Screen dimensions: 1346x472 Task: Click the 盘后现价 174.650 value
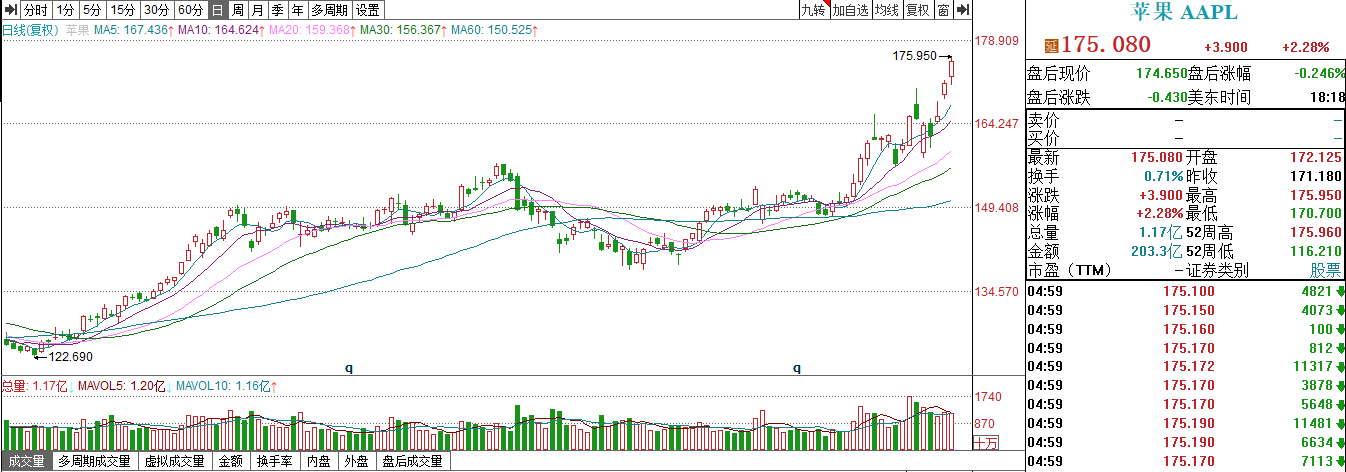pyautogui.click(x=1162, y=74)
